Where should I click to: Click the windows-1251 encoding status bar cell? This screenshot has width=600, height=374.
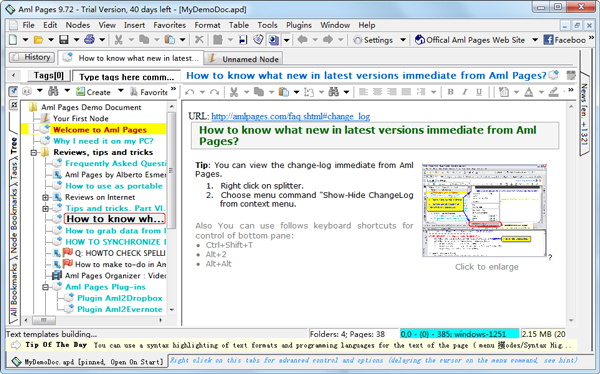point(460,334)
